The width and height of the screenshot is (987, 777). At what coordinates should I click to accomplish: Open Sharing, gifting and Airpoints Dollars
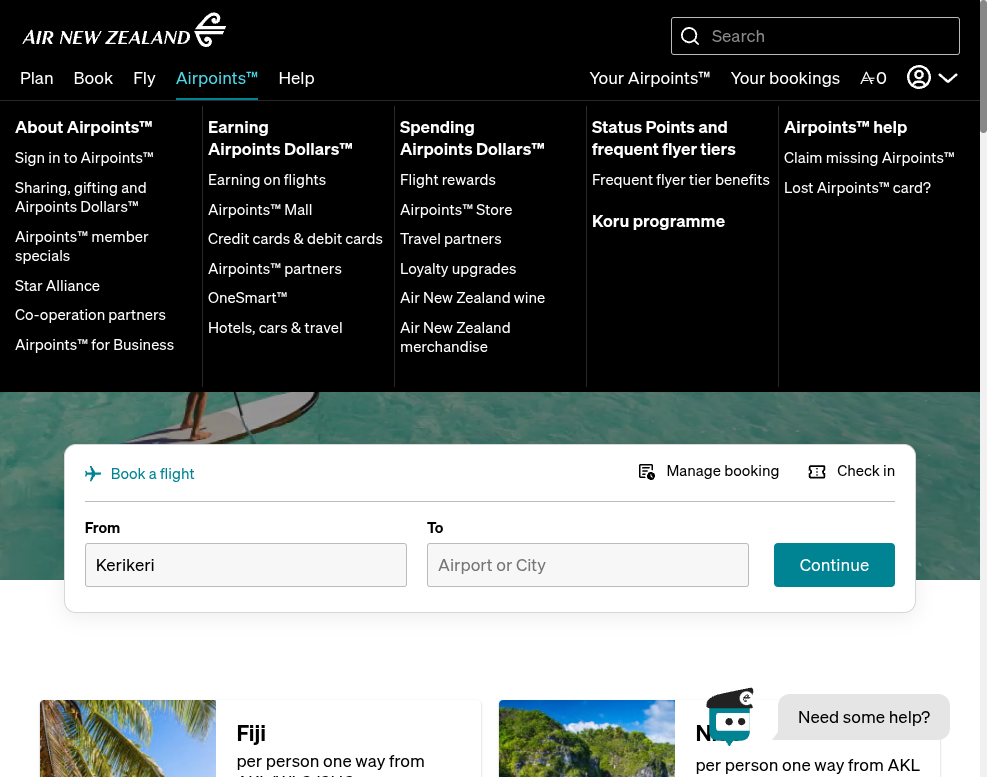(81, 197)
